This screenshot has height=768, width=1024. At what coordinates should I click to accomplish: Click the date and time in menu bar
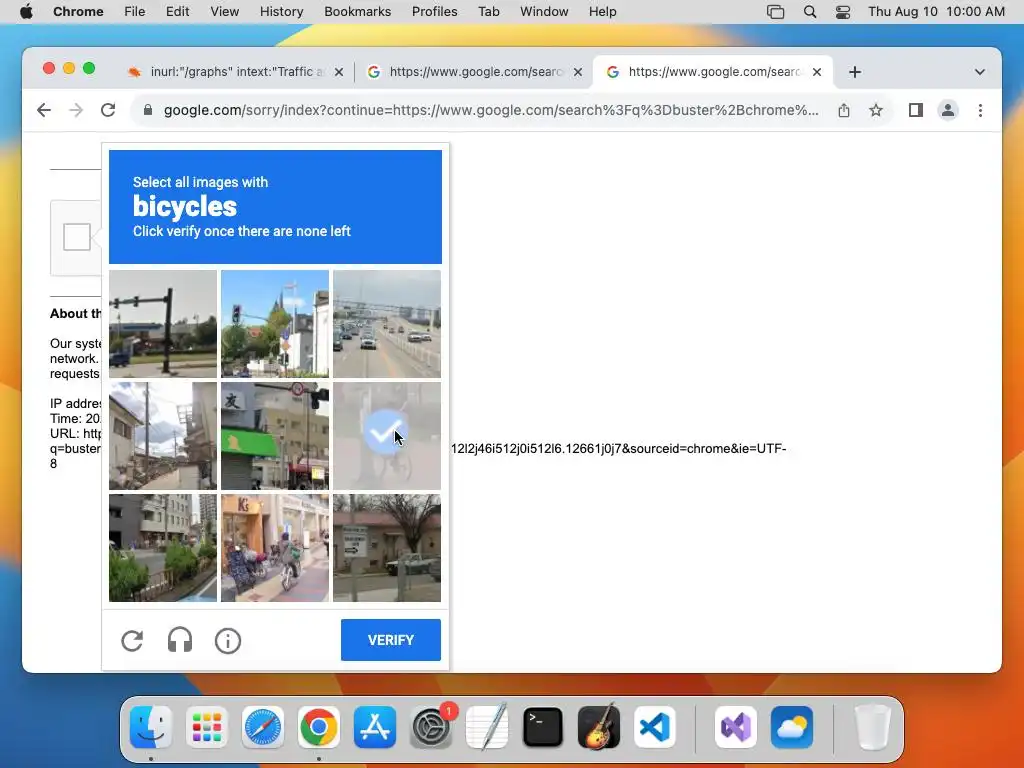936,12
